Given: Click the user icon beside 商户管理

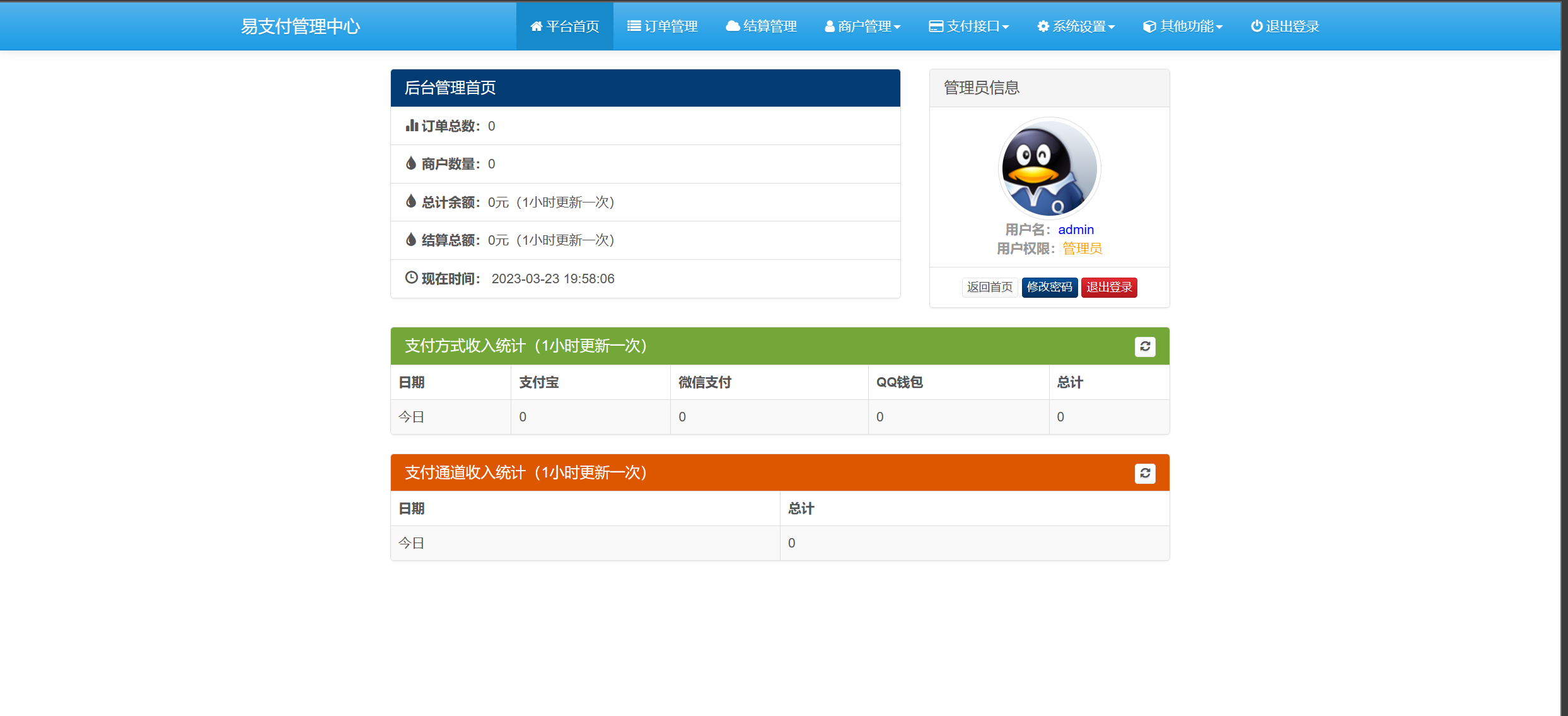Looking at the screenshot, I should 829,26.
